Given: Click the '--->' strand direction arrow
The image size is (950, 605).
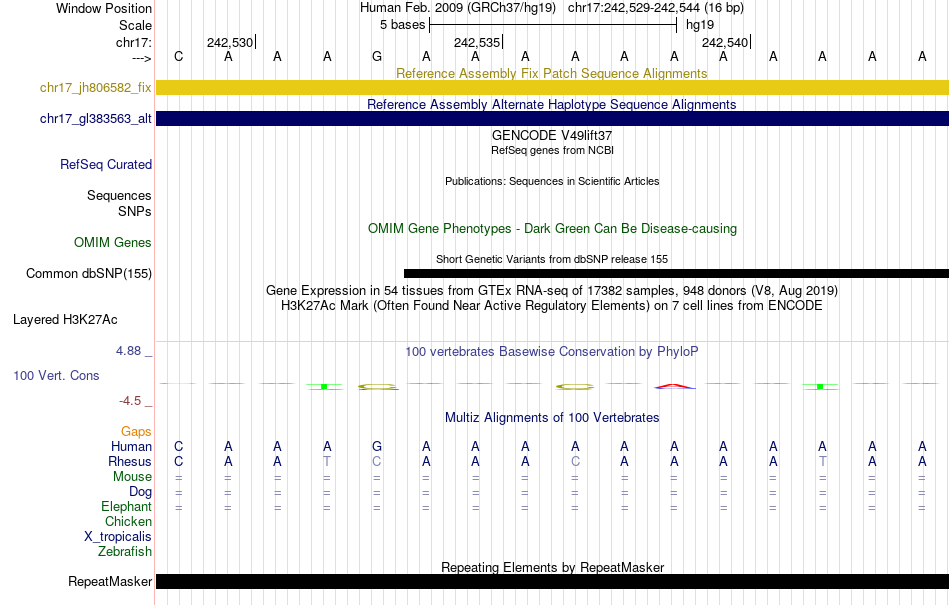Looking at the screenshot, I should pyautogui.click(x=141, y=58).
